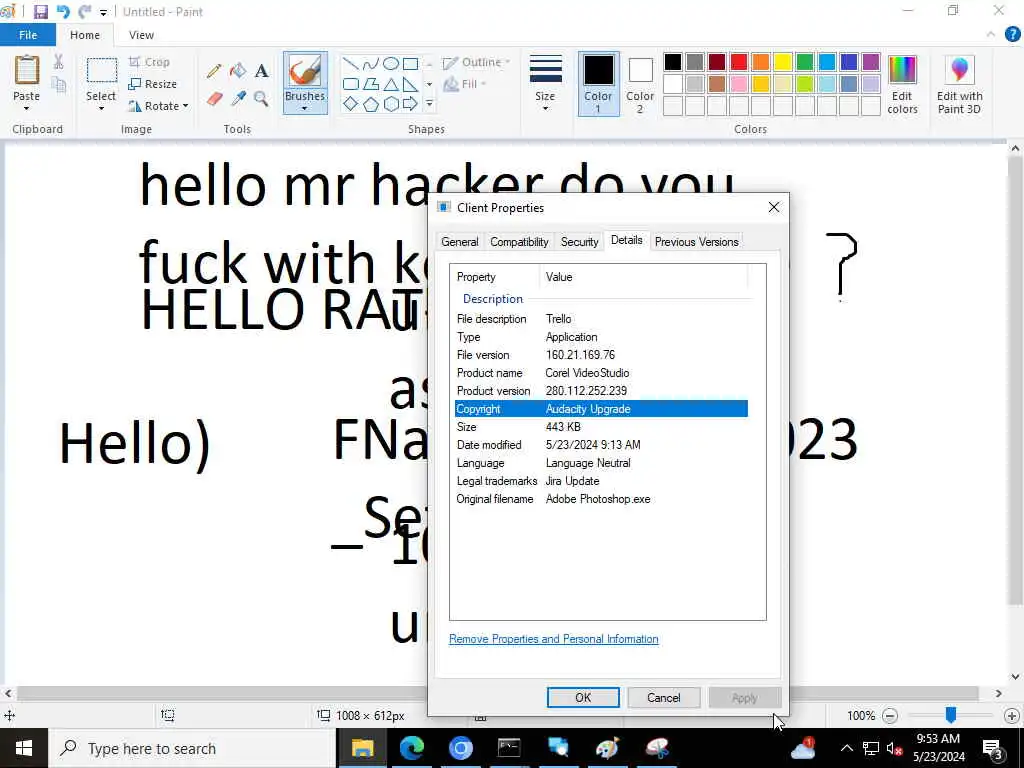1024x768 pixels.
Task: Select Color 2 button
Action: point(640,85)
